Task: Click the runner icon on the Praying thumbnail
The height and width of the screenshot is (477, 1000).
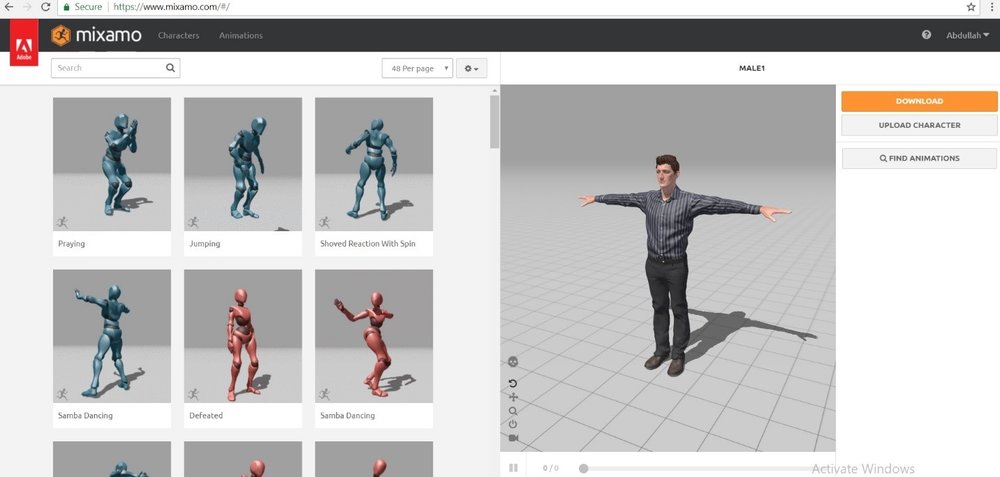Action: coord(62,222)
